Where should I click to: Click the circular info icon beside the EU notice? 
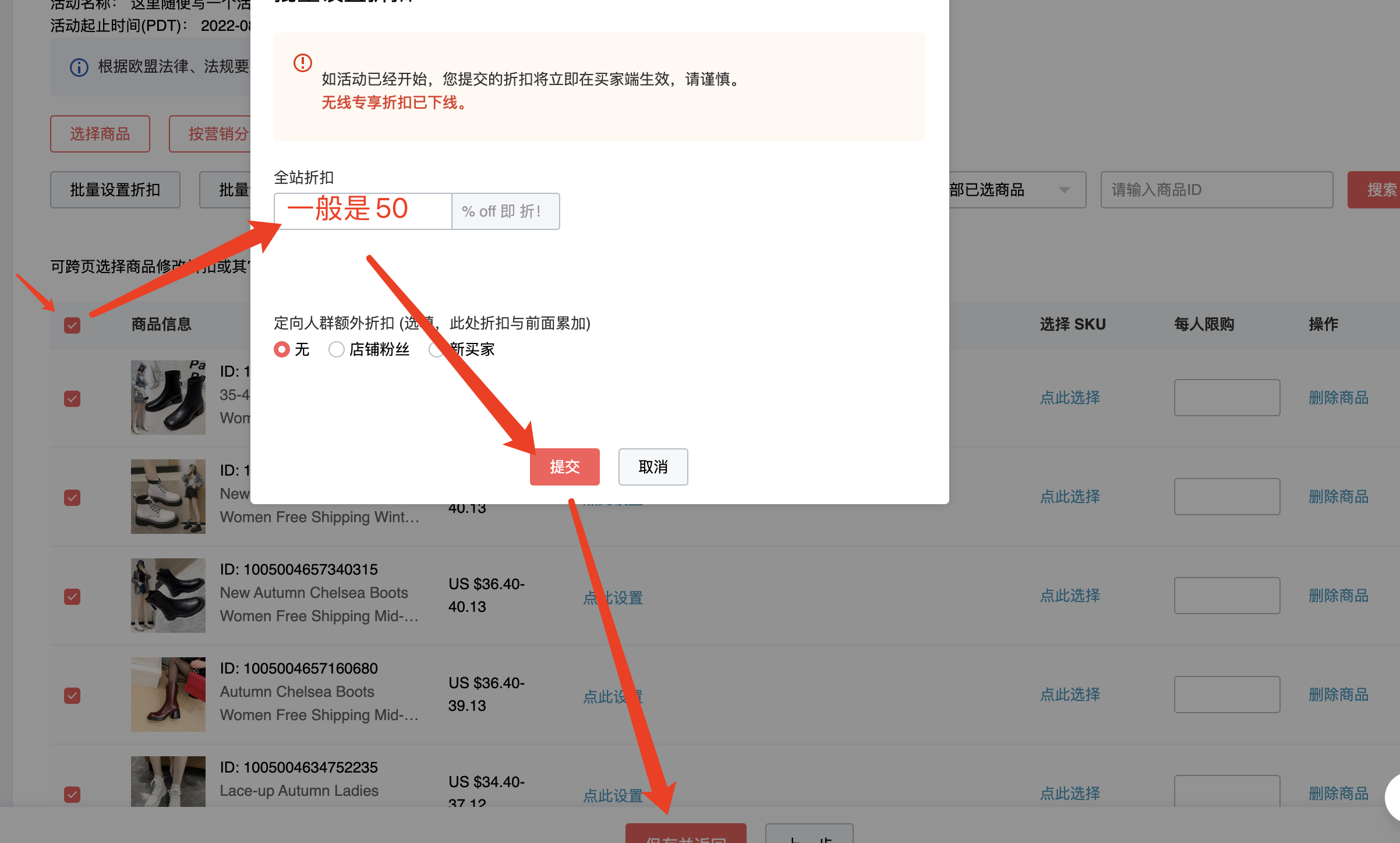[x=79, y=68]
